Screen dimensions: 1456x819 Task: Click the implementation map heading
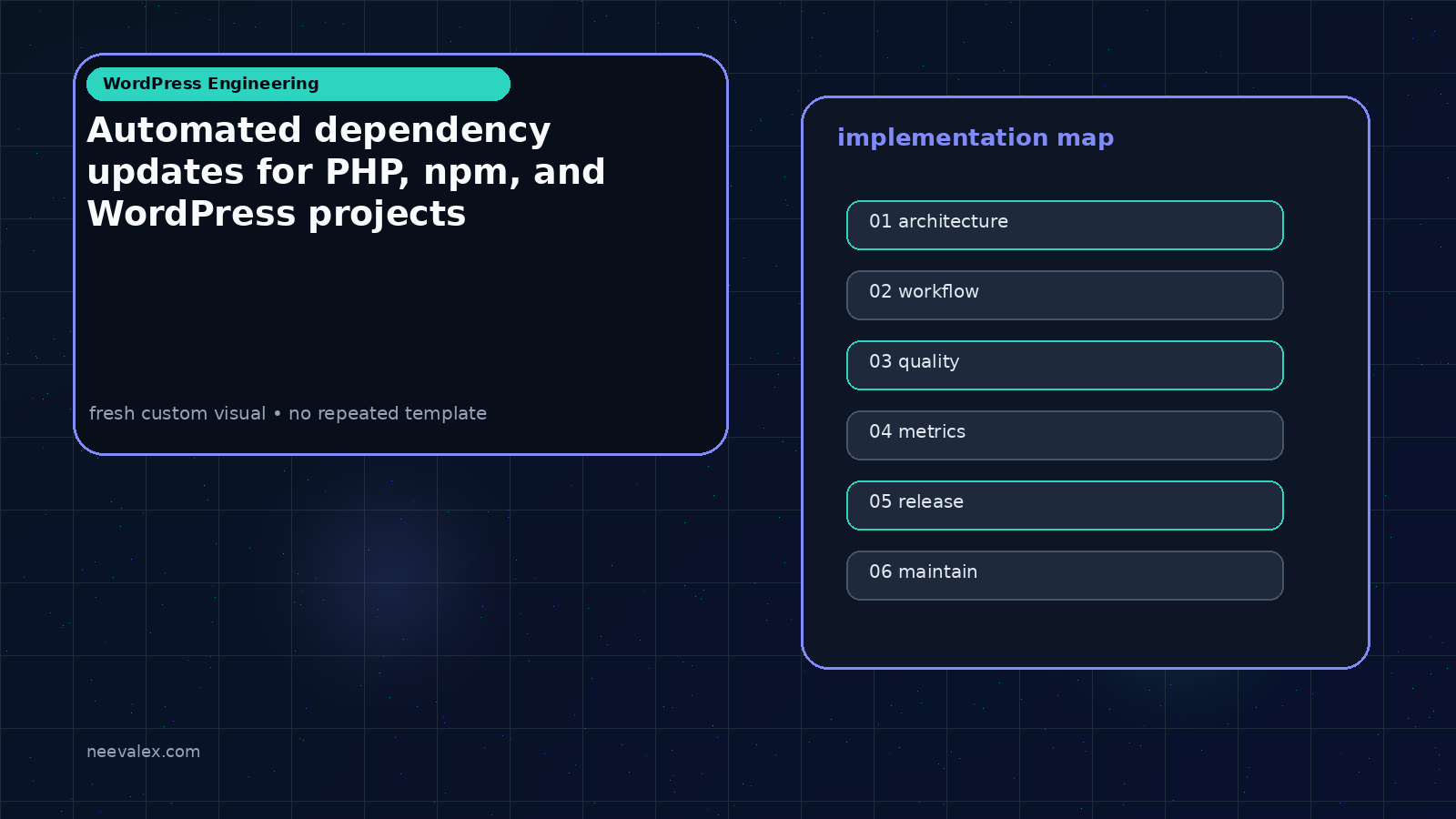(976, 137)
